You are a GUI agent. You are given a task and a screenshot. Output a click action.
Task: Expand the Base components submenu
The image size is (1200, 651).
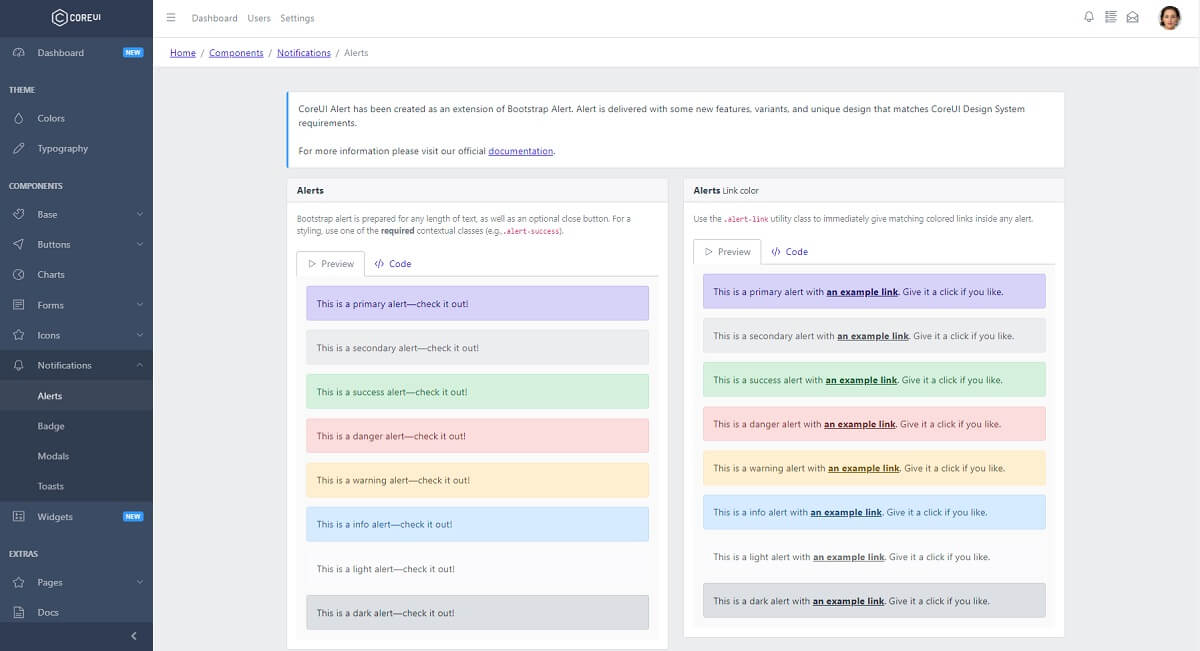(x=140, y=214)
